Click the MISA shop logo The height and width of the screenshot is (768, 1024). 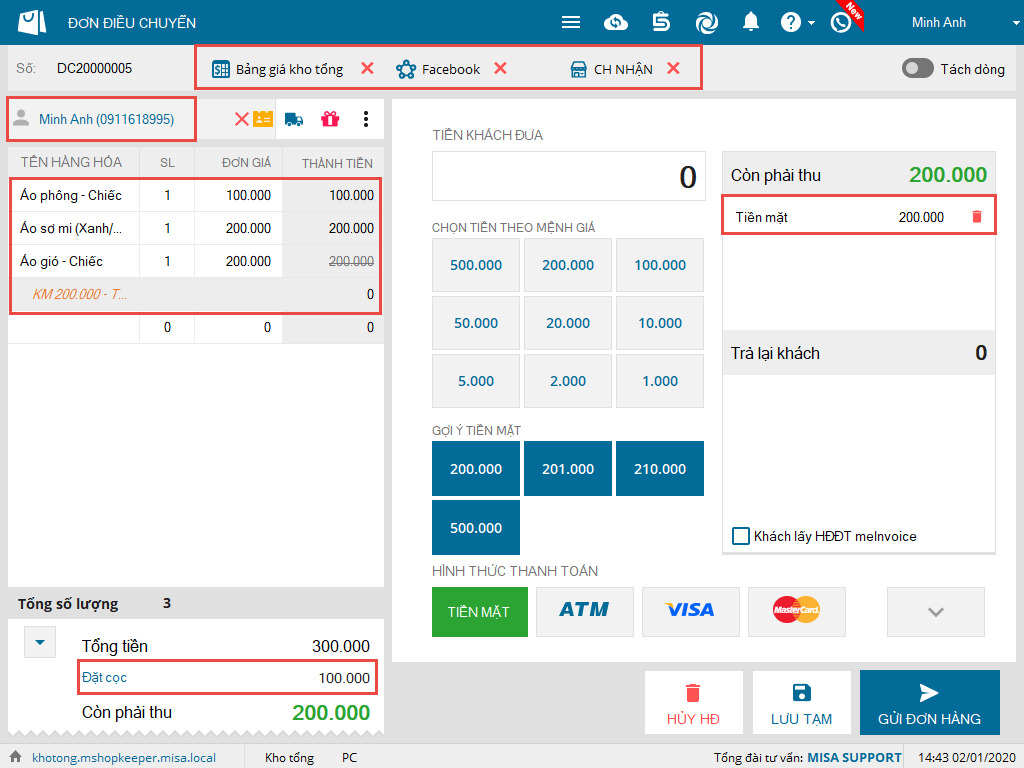(x=31, y=22)
